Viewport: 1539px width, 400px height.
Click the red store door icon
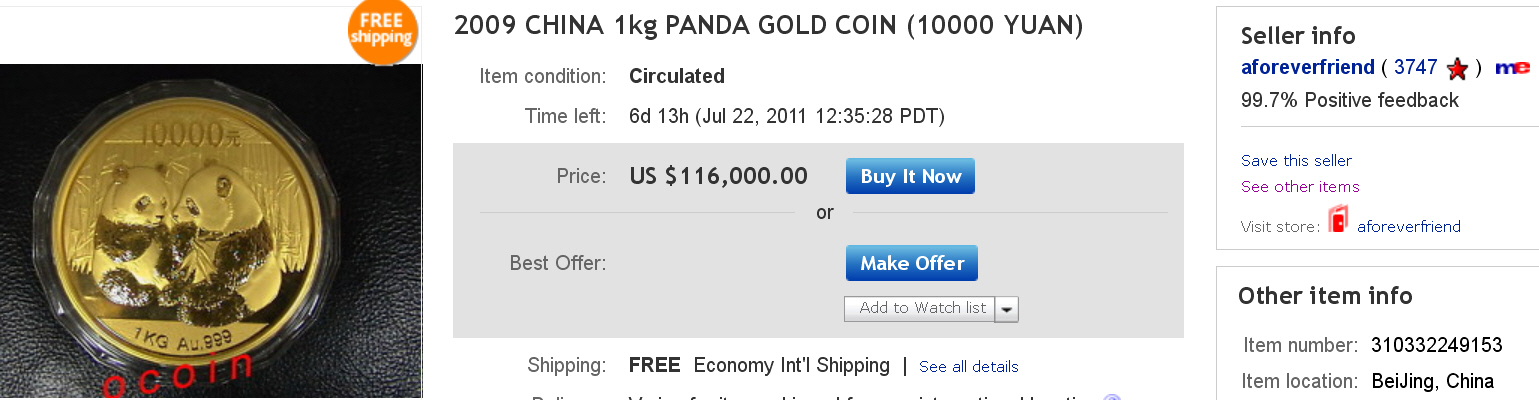1338,220
